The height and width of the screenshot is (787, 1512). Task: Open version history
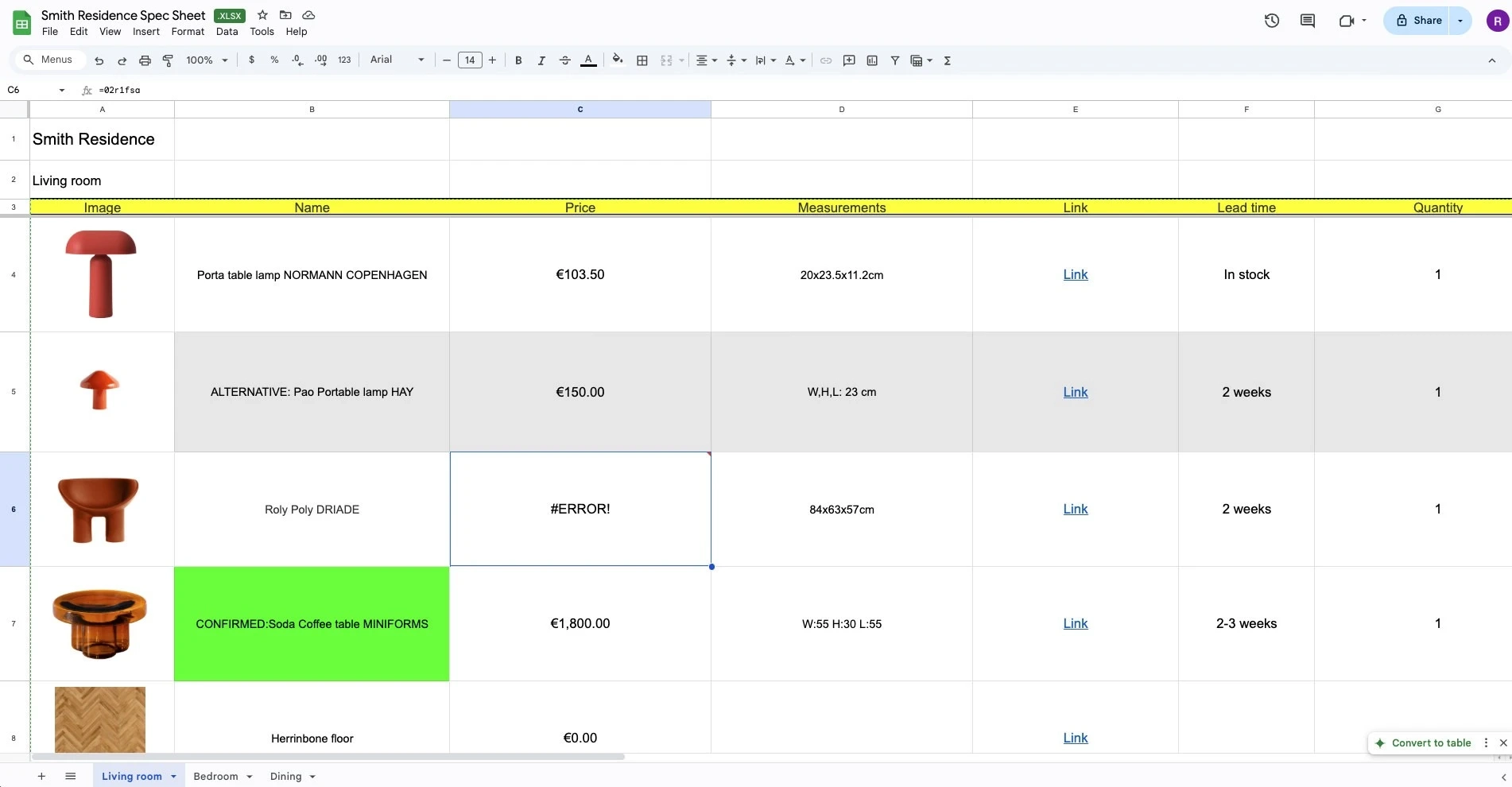[x=1272, y=21]
